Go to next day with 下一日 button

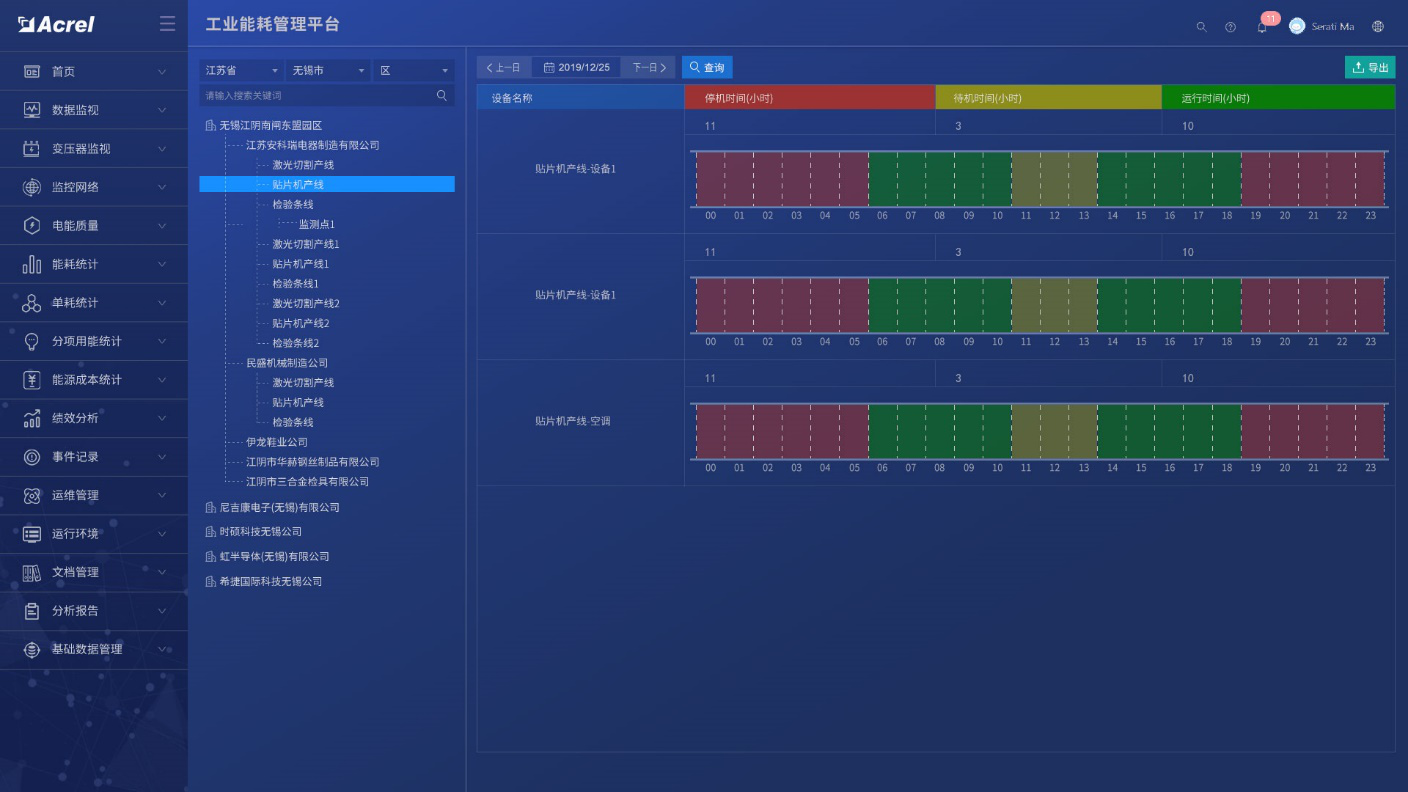(x=648, y=67)
